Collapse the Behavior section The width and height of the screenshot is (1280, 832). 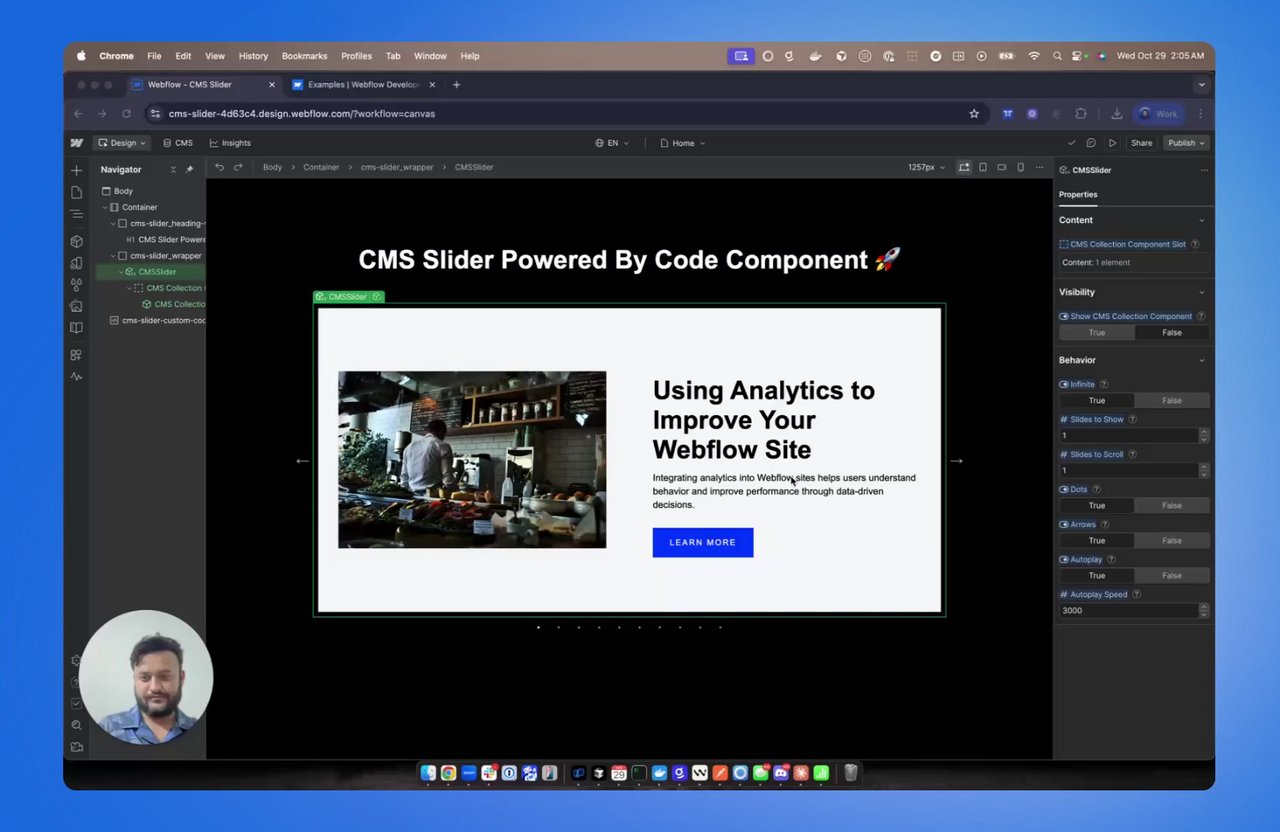[x=1201, y=360]
